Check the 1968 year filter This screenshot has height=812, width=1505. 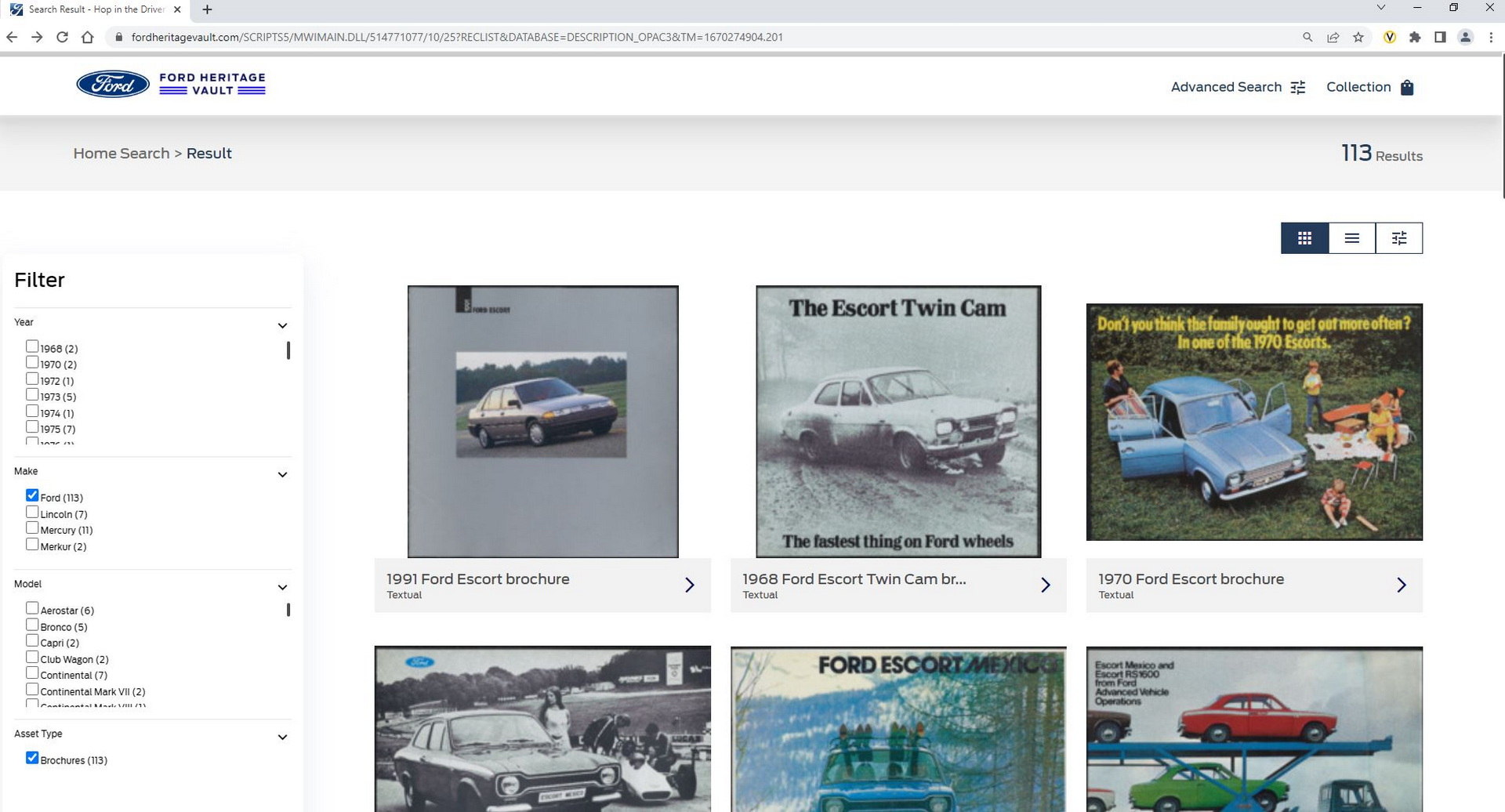(32, 346)
